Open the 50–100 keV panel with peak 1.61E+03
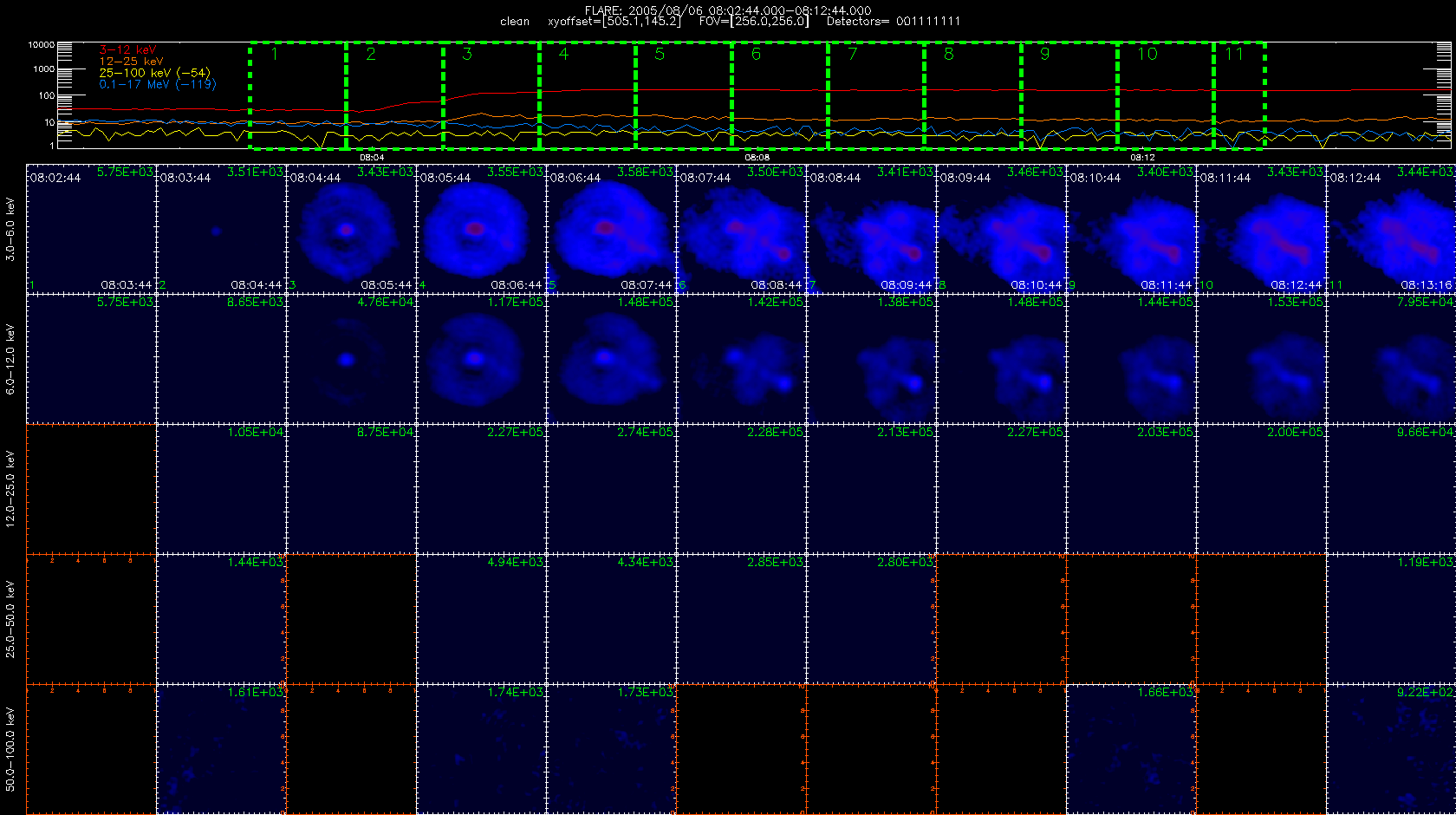 (x=221, y=749)
